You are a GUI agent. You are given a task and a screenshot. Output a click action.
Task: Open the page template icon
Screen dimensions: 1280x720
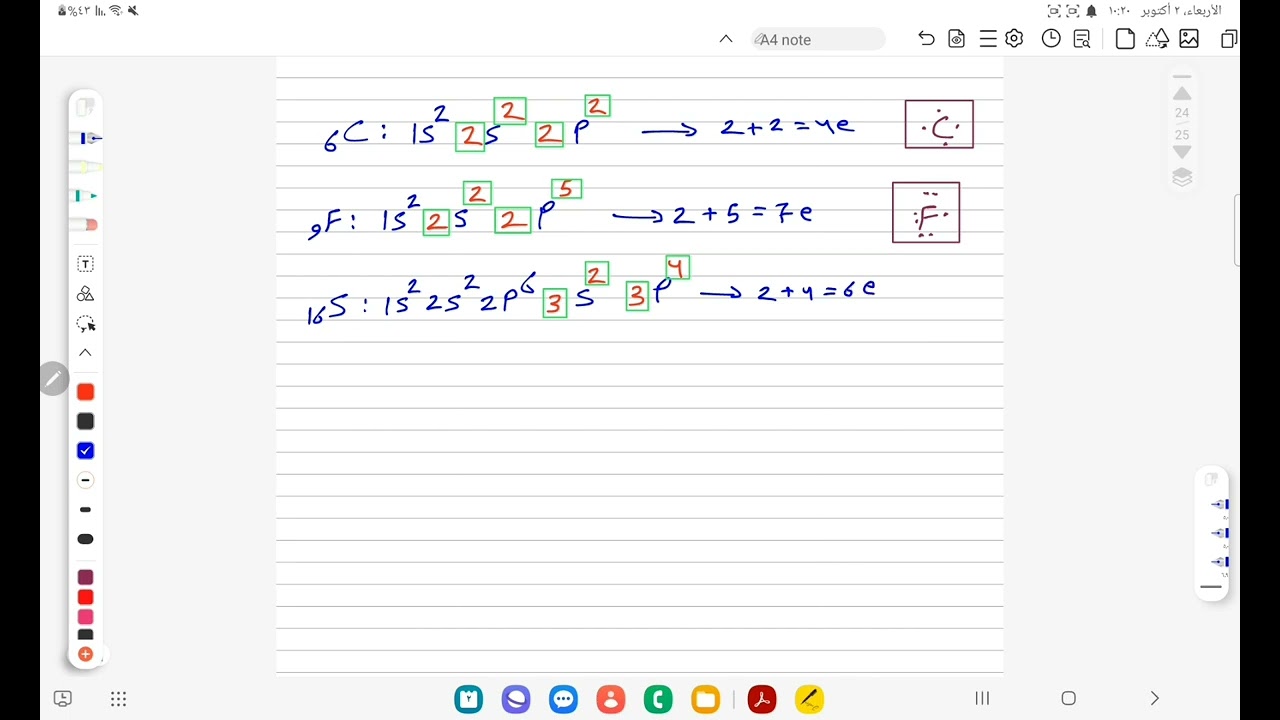point(1125,39)
